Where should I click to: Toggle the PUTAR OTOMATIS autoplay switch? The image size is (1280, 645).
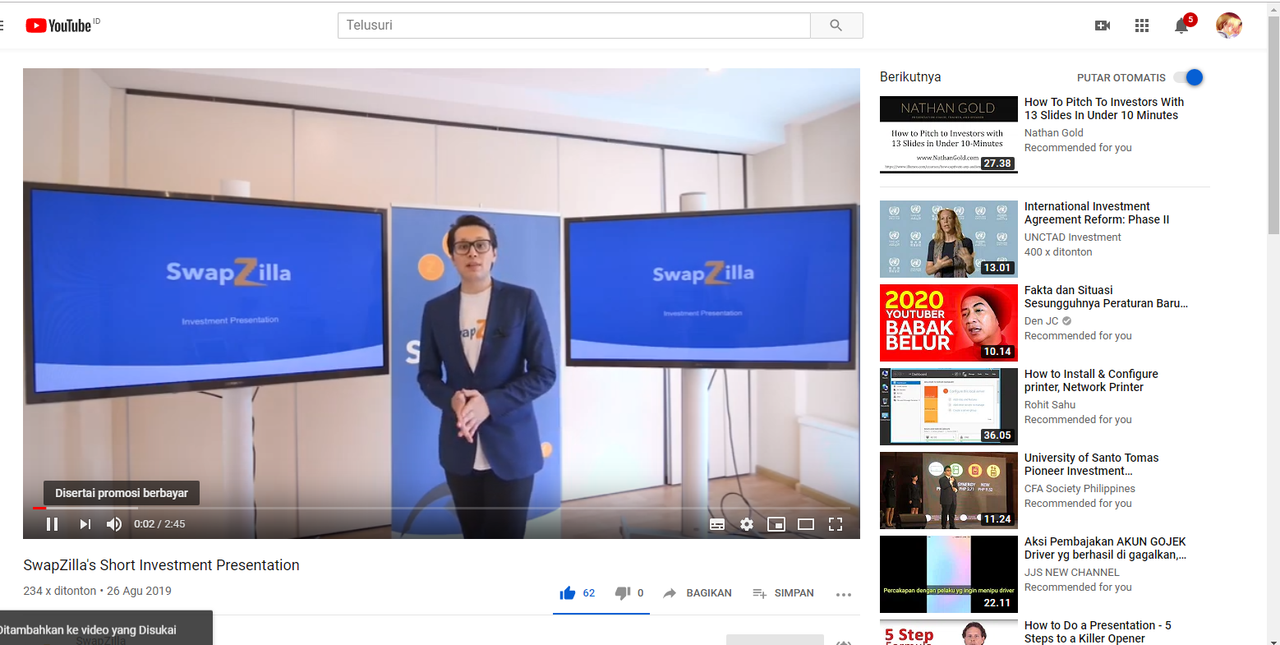point(1188,78)
